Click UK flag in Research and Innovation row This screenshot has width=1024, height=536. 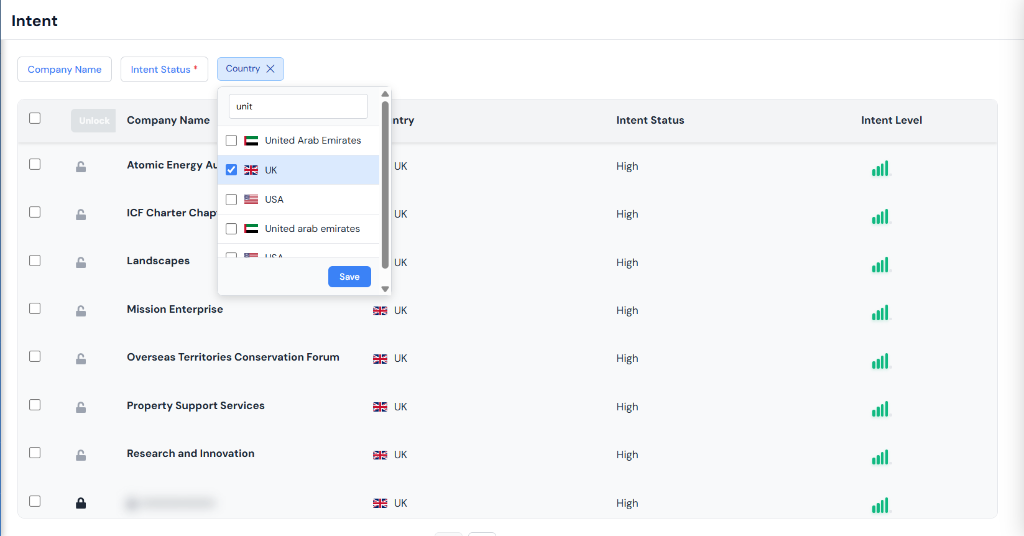[380, 455]
